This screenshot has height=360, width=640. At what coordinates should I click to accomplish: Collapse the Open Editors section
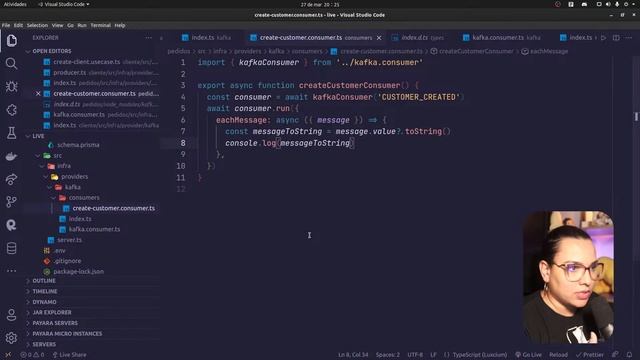point(51,51)
